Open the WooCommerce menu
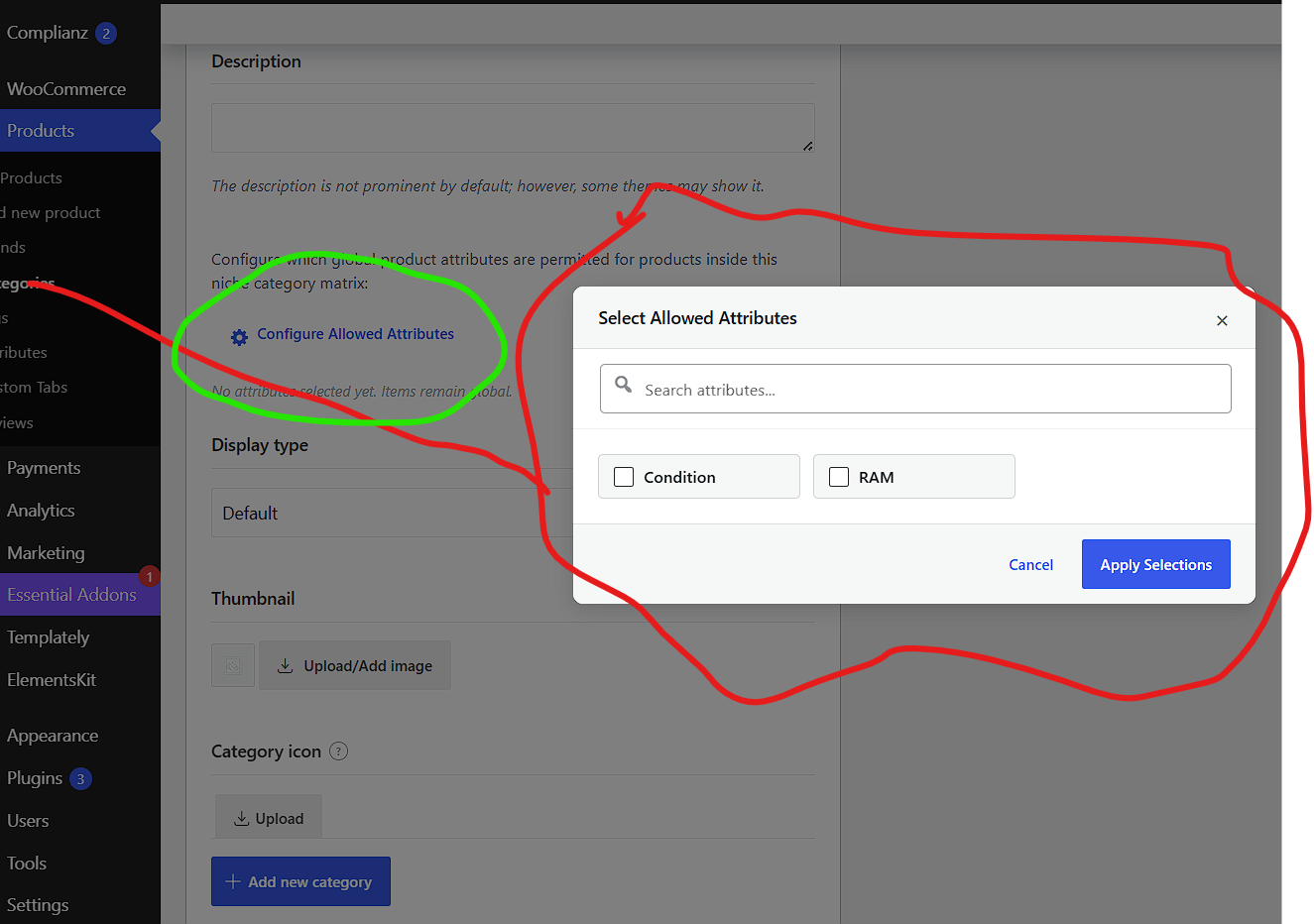 click(x=66, y=89)
